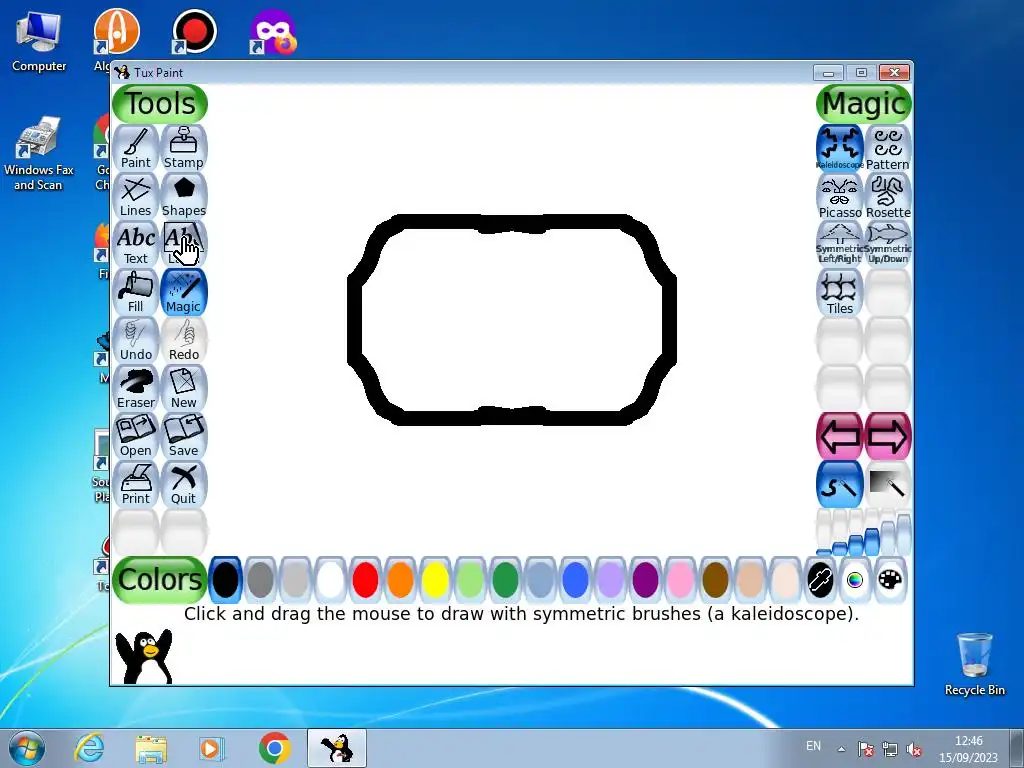Start a New drawing
The width and height of the screenshot is (1024, 768).
point(184,388)
